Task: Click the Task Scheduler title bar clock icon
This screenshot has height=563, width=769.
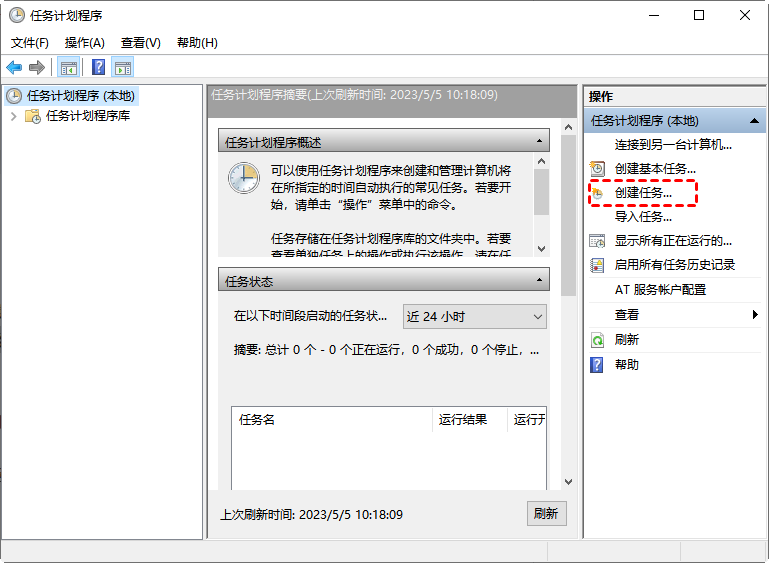Action: tap(17, 15)
